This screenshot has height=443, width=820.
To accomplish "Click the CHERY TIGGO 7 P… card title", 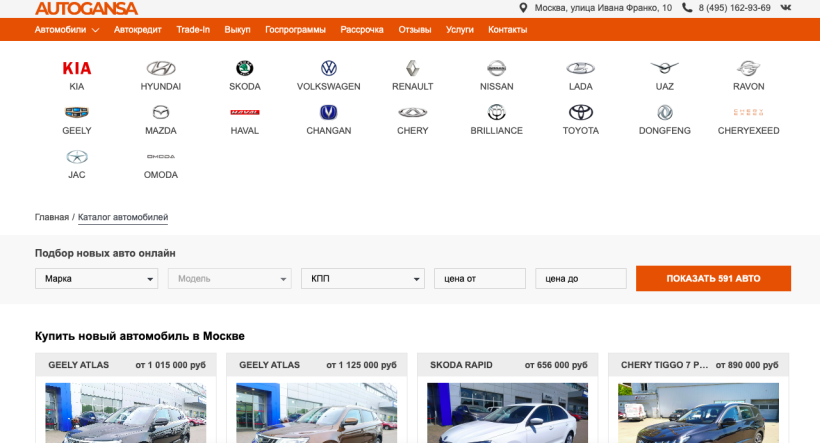I will coord(664,365).
